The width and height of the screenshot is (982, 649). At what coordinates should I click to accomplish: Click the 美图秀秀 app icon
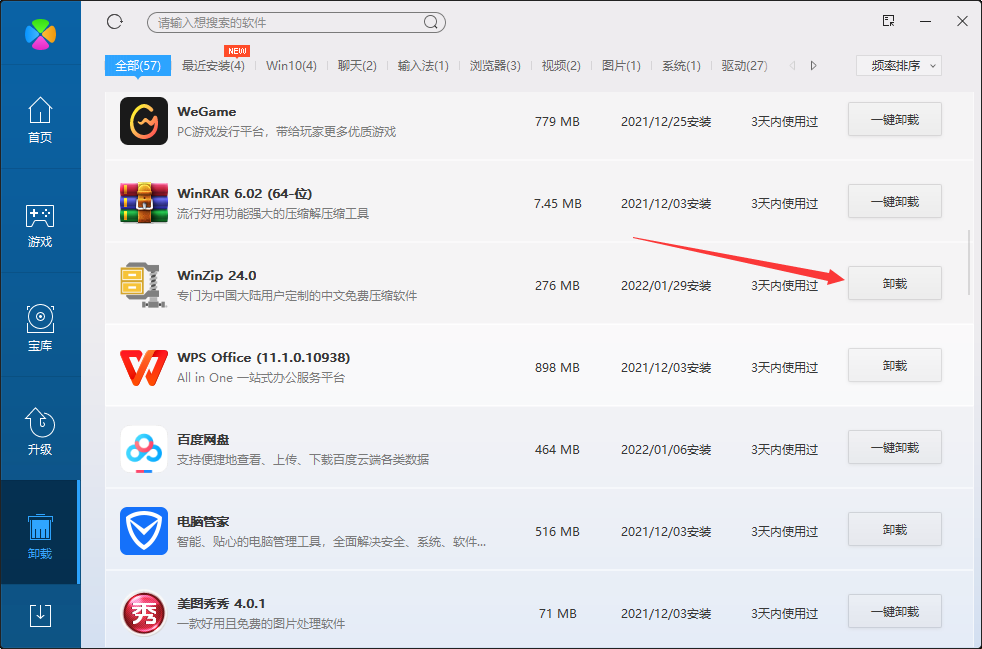[x=144, y=613]
